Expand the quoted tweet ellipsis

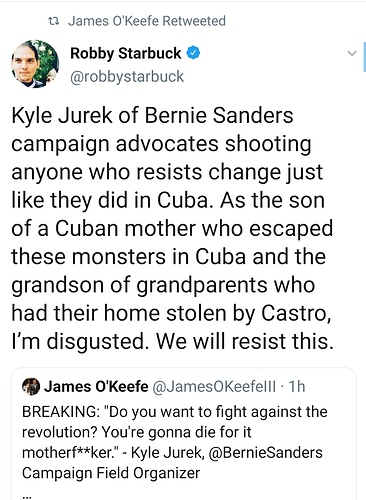click(27, 497)
